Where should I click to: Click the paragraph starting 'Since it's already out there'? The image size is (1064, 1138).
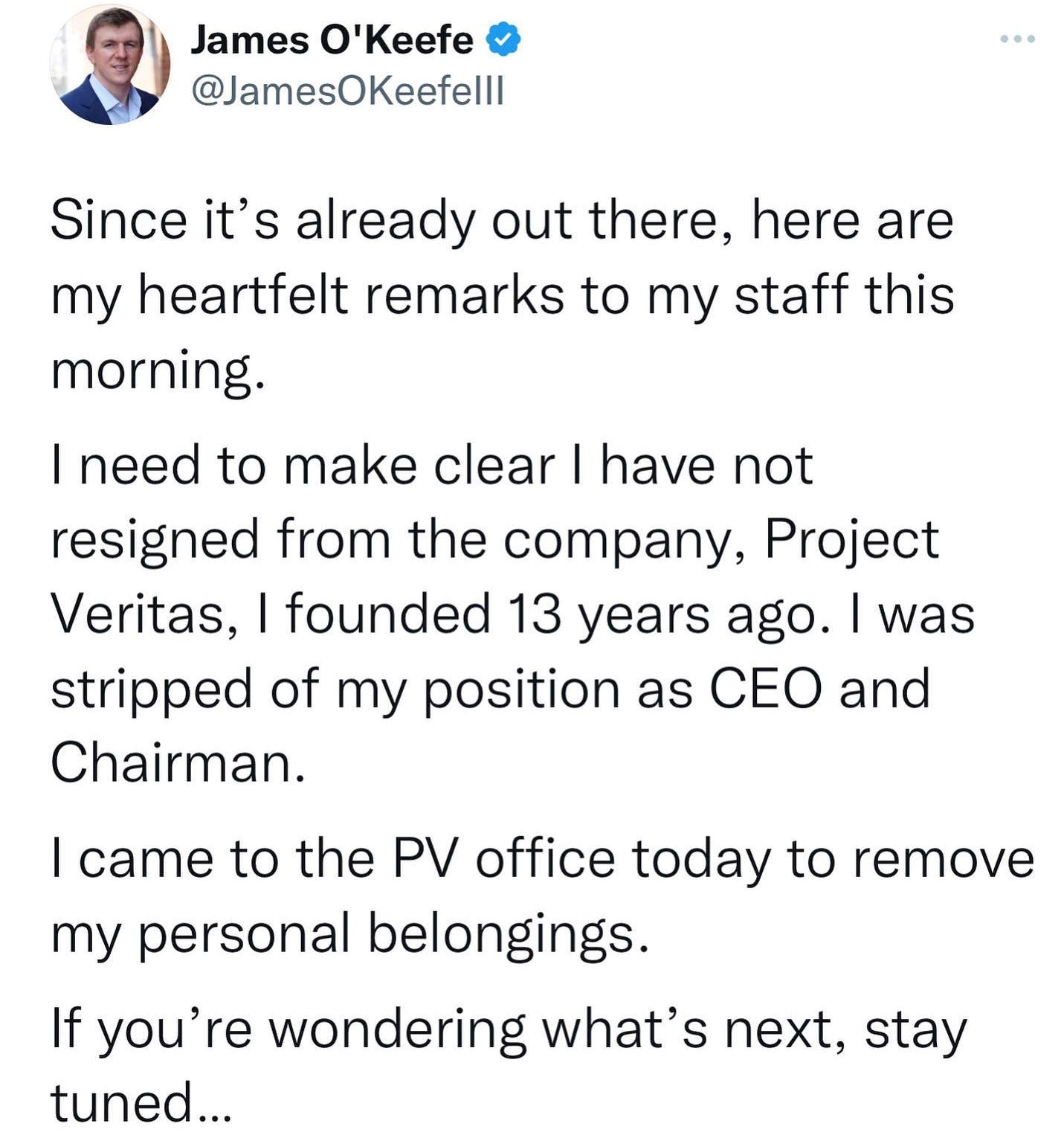pos(503,295)
